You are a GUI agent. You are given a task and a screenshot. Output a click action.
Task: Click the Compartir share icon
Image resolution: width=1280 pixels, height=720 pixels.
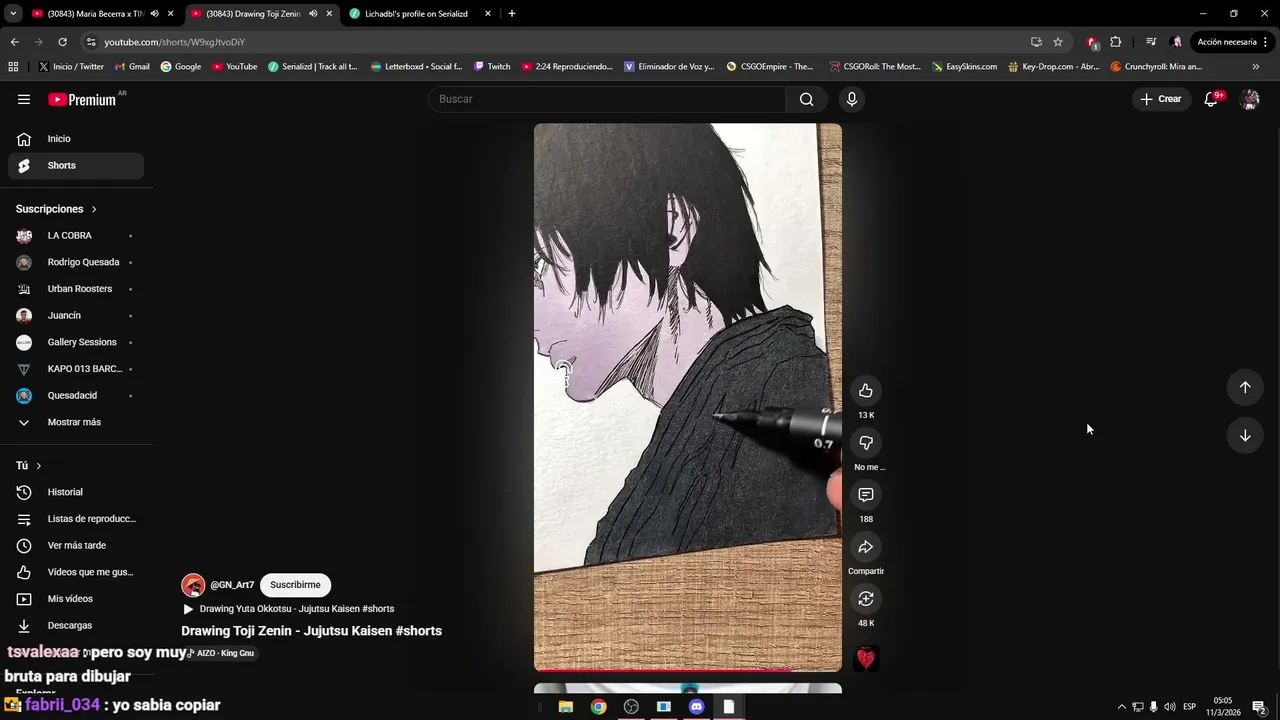pyautogui.click(x=866, y=547)
